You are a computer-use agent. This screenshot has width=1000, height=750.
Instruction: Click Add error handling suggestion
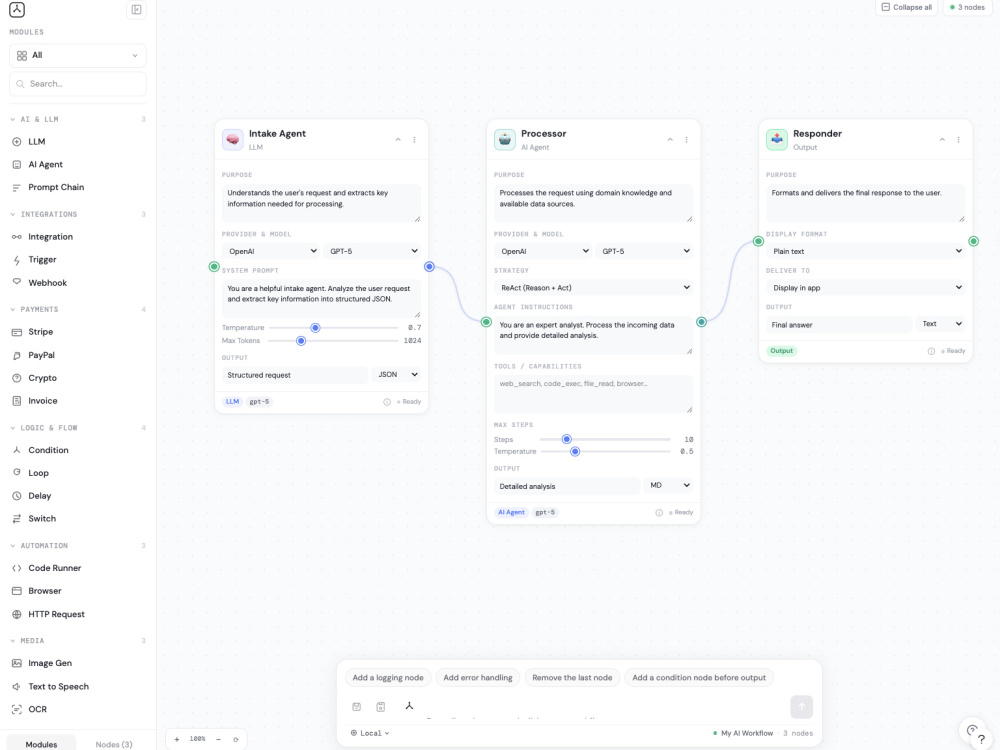click(478, 678)
